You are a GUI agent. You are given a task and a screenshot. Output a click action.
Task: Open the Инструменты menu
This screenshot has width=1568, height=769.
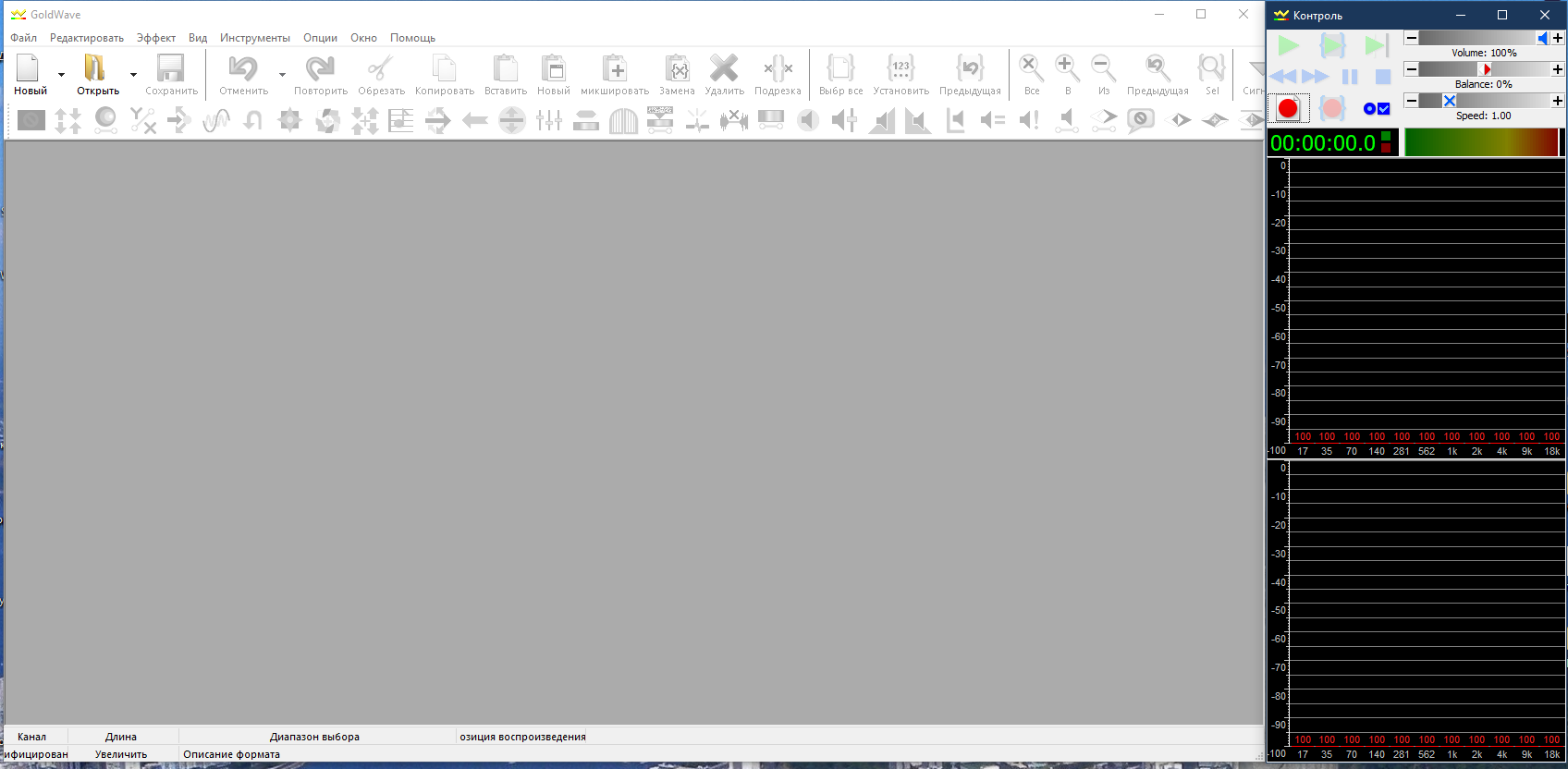(x=254, y=38)
